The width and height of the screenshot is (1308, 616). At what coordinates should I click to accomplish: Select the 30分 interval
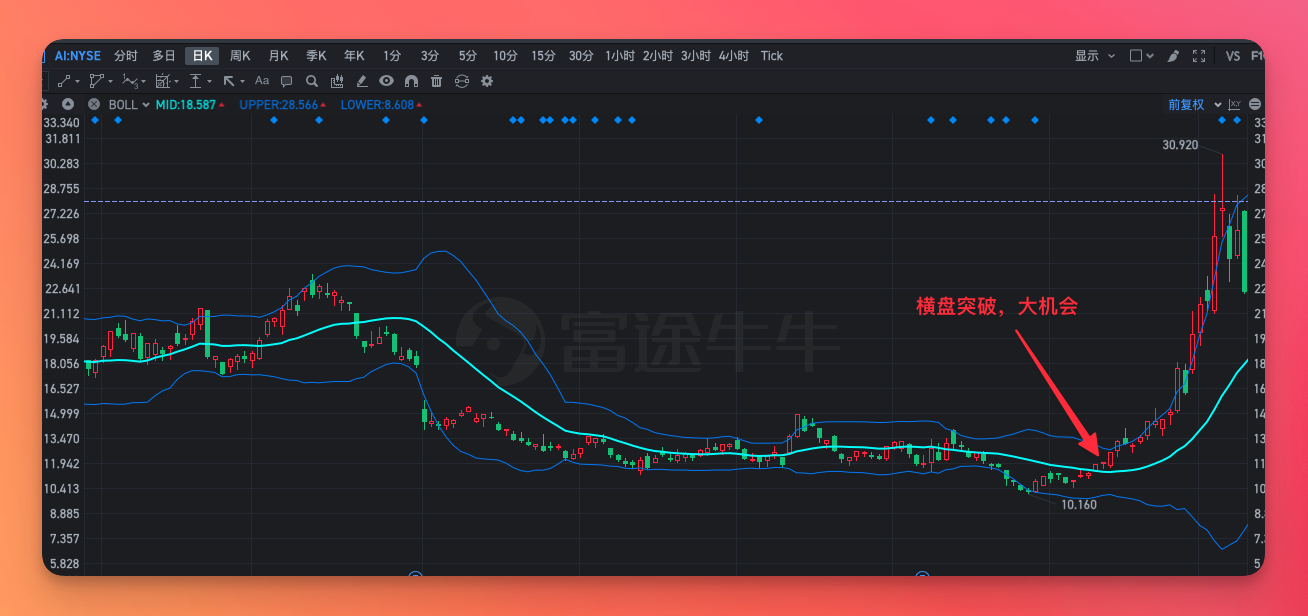pyautogui.click(x=581, y=56)
